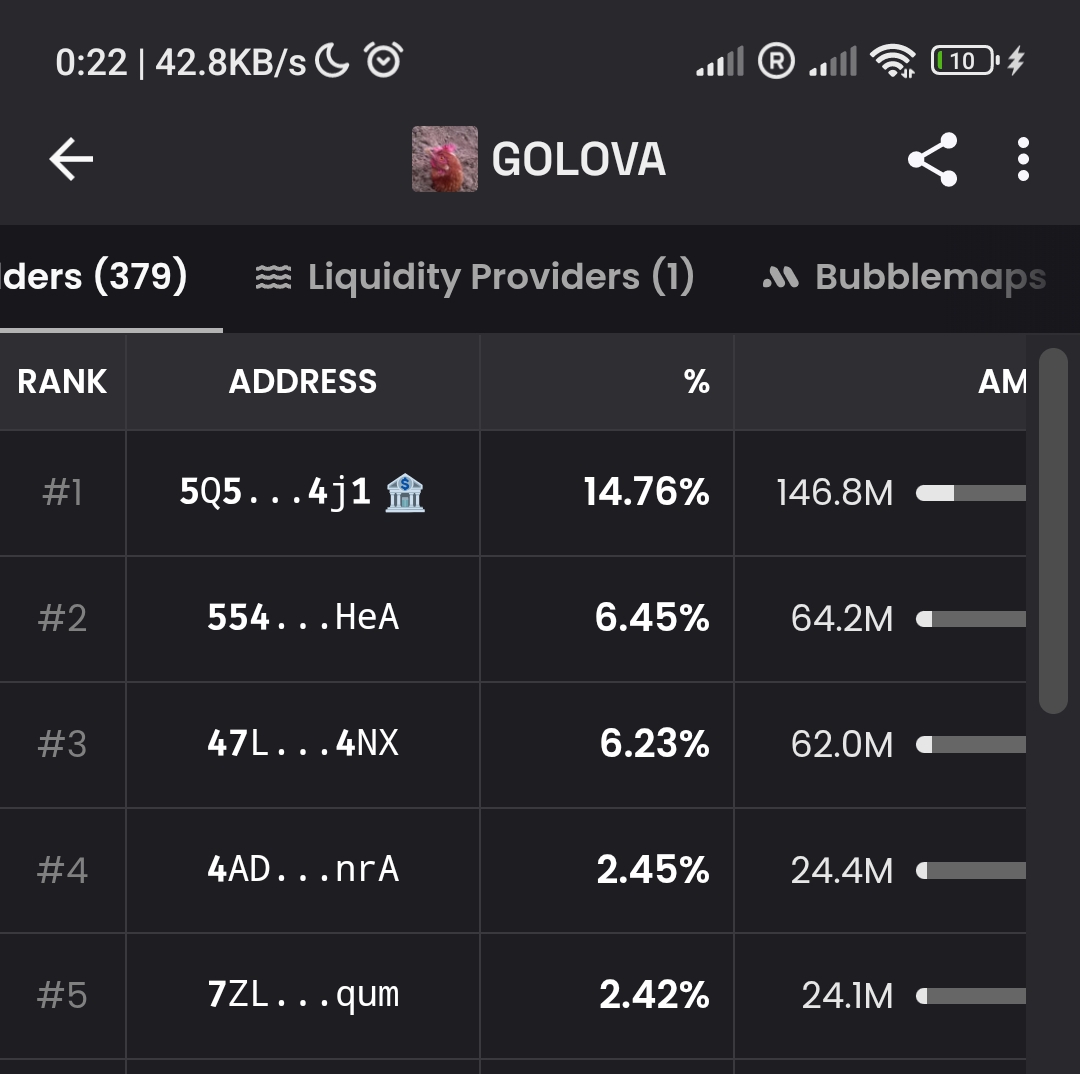The height and width of the screenshot is (1074, 1080).
Task: Tap the RANK column header
Action: 62,381
